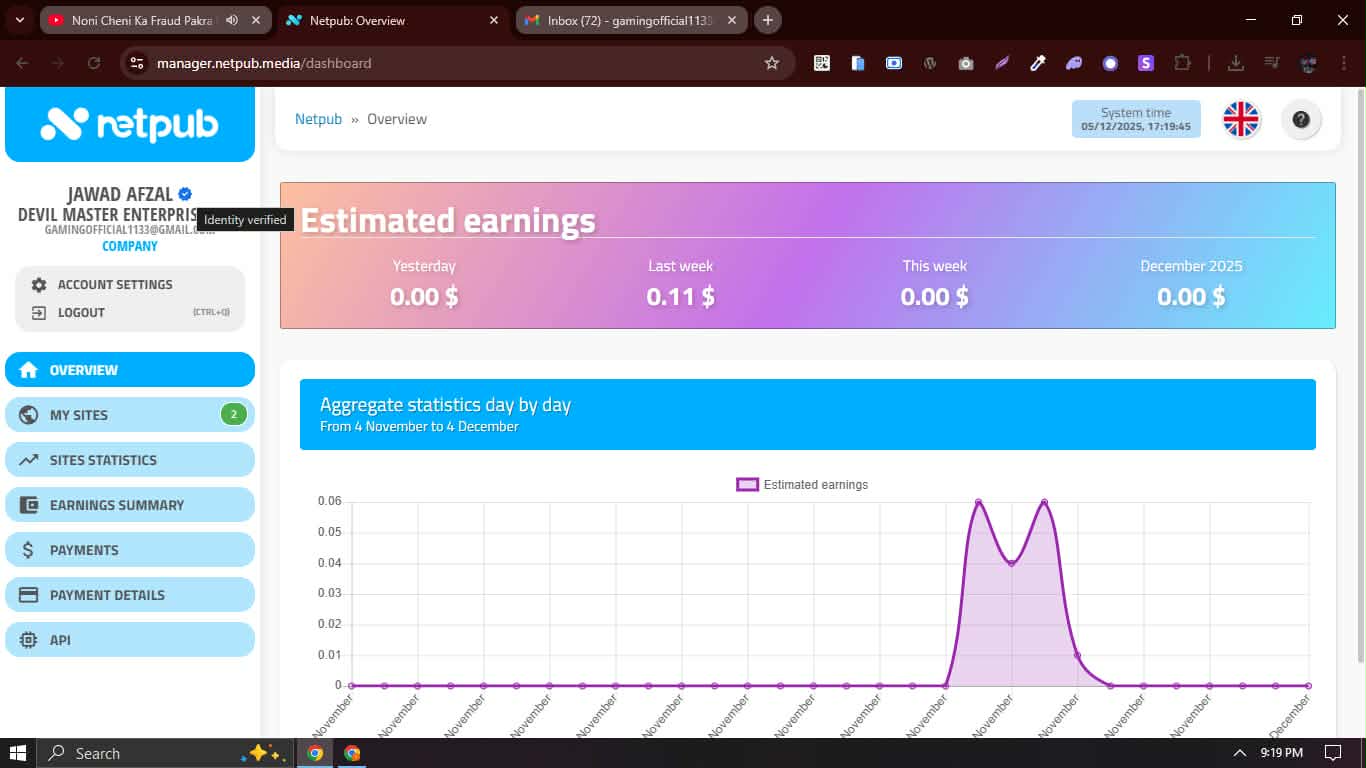Click the 0.01 data point on the chart
The image size is (1366, 768).
click(1077, 656)
